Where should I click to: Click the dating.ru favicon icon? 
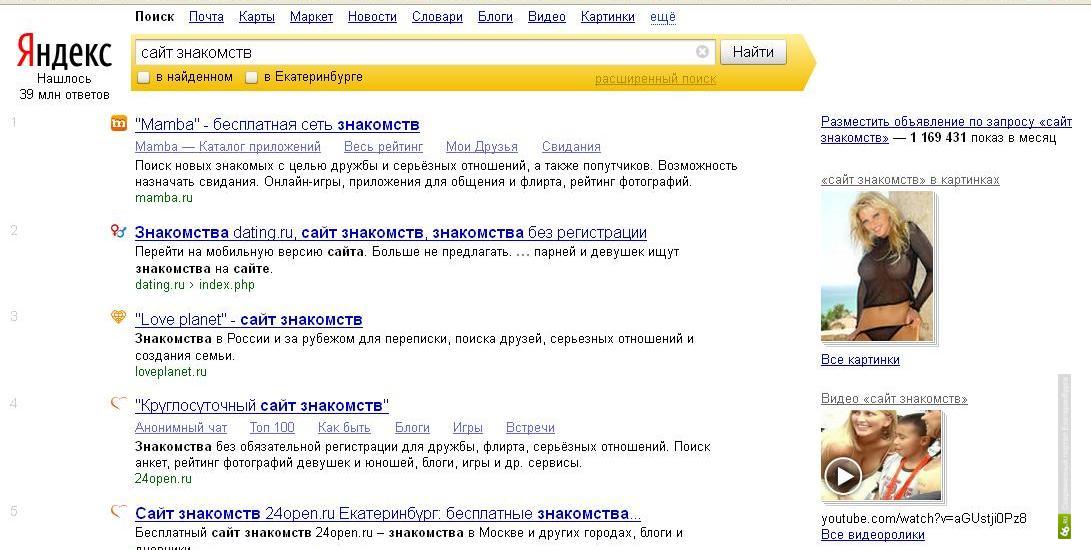[118, 230]
